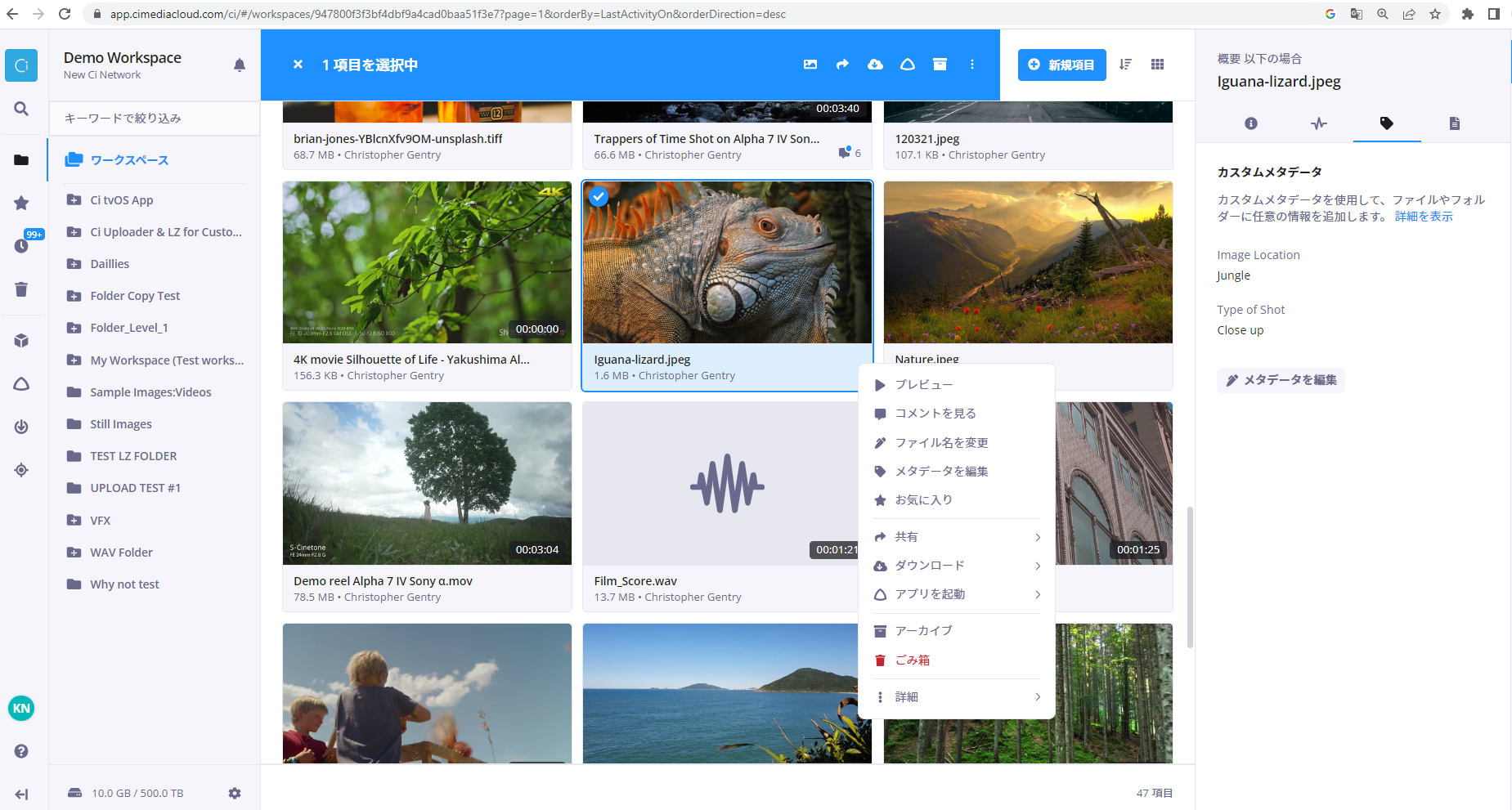Switch to grid view icon
The image size is (1512, 810).
point(1158,65)
